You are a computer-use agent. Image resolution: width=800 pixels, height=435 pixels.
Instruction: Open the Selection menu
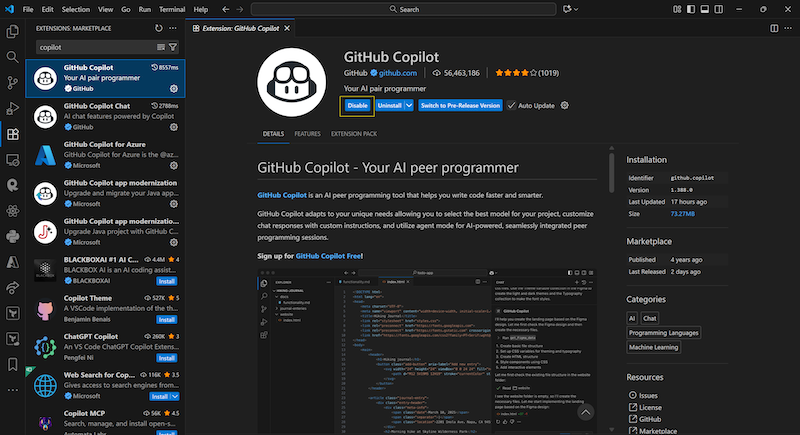(x=76, y=9)
